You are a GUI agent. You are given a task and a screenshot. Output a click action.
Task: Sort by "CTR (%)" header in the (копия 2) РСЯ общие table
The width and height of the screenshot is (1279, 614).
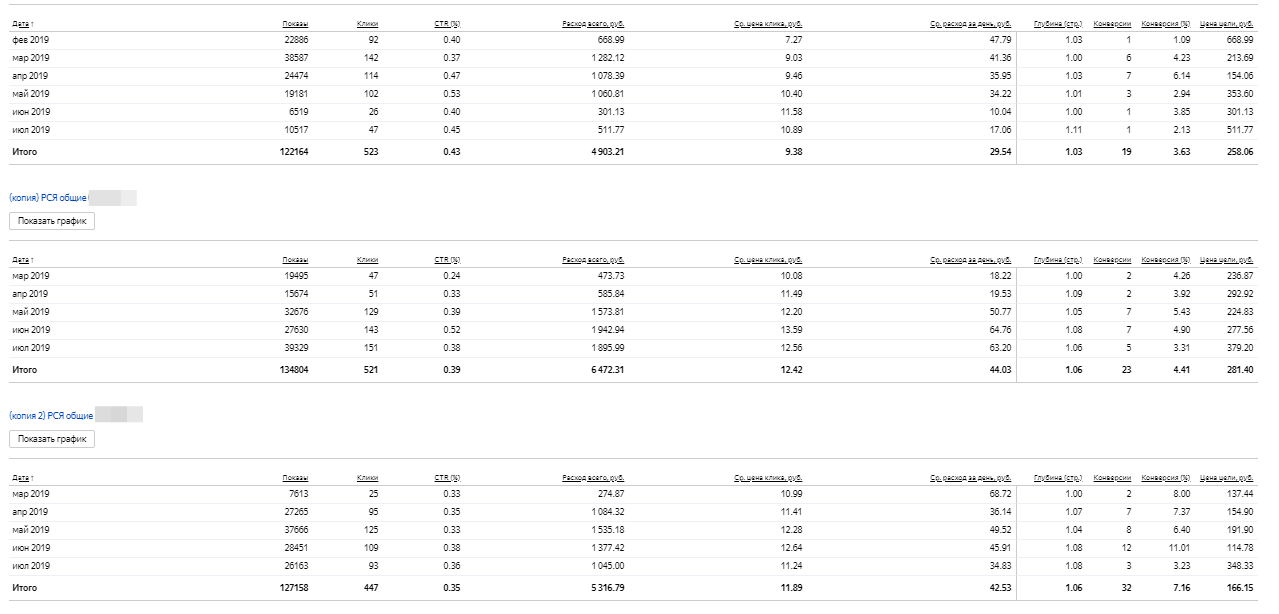[447, 478]
